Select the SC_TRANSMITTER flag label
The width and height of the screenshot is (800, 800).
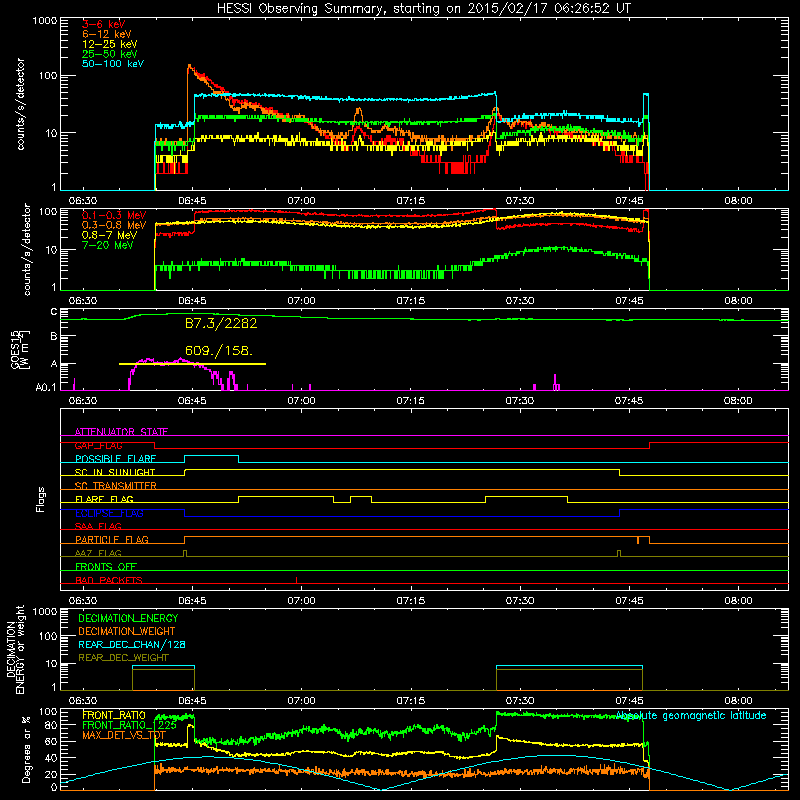coord(116,486)
